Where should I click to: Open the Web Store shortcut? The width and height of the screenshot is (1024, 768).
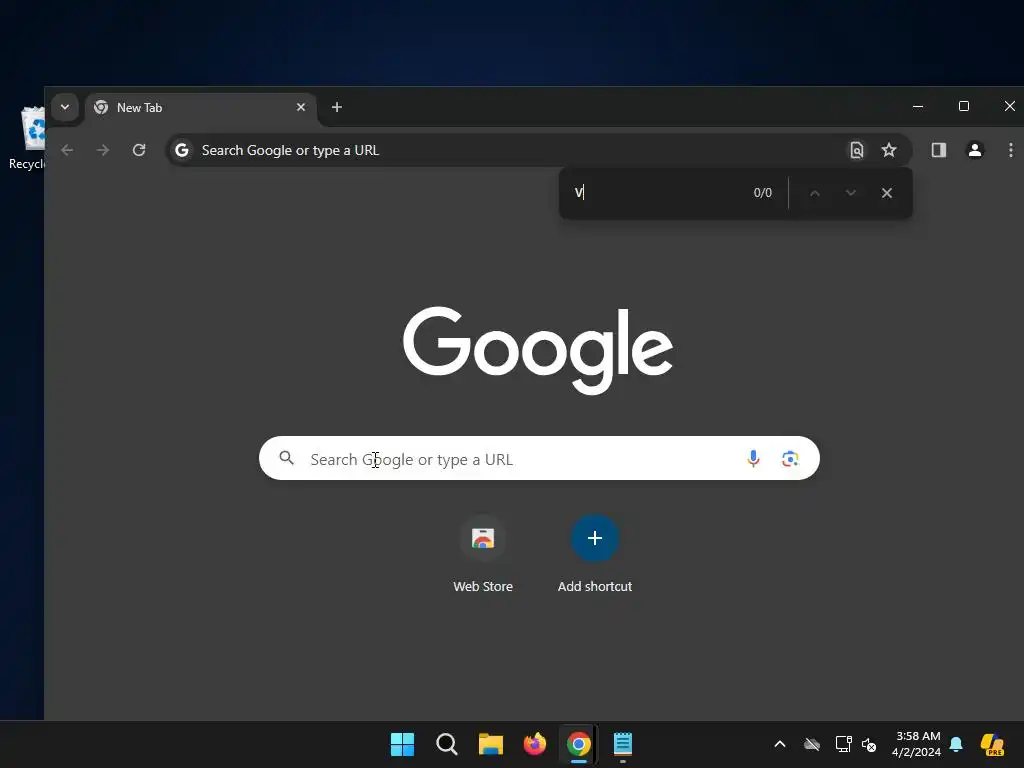tap(483, 554)
